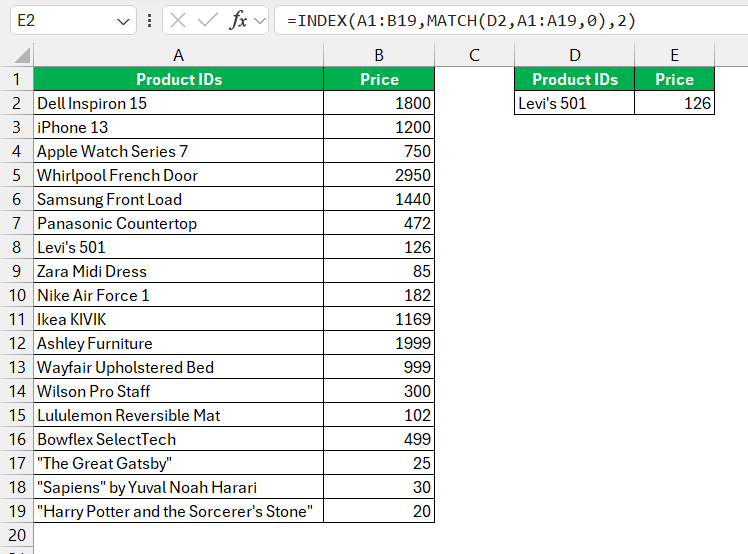Select column E header

[x=674, y=55]
